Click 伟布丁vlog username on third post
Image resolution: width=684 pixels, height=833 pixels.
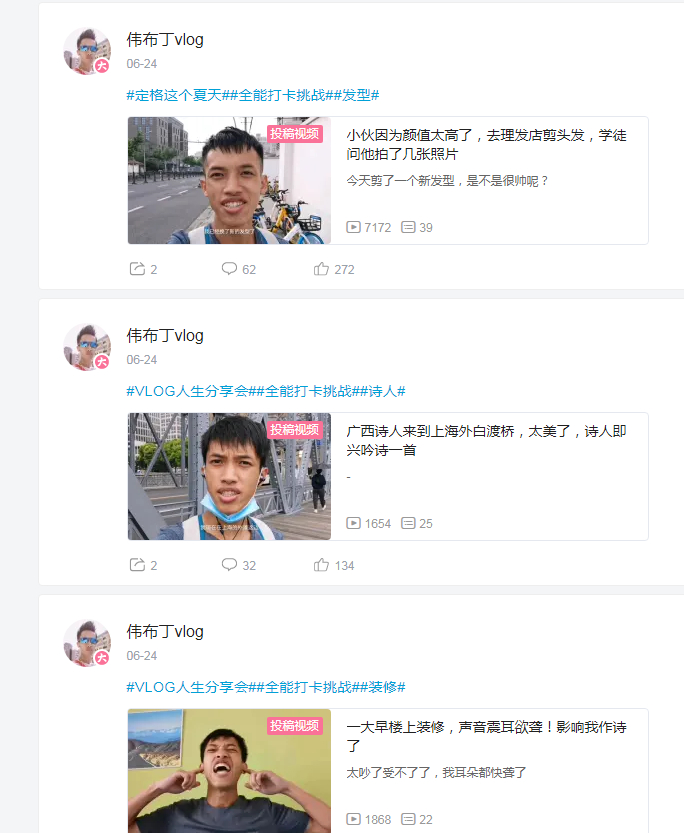tap(165, 632)
